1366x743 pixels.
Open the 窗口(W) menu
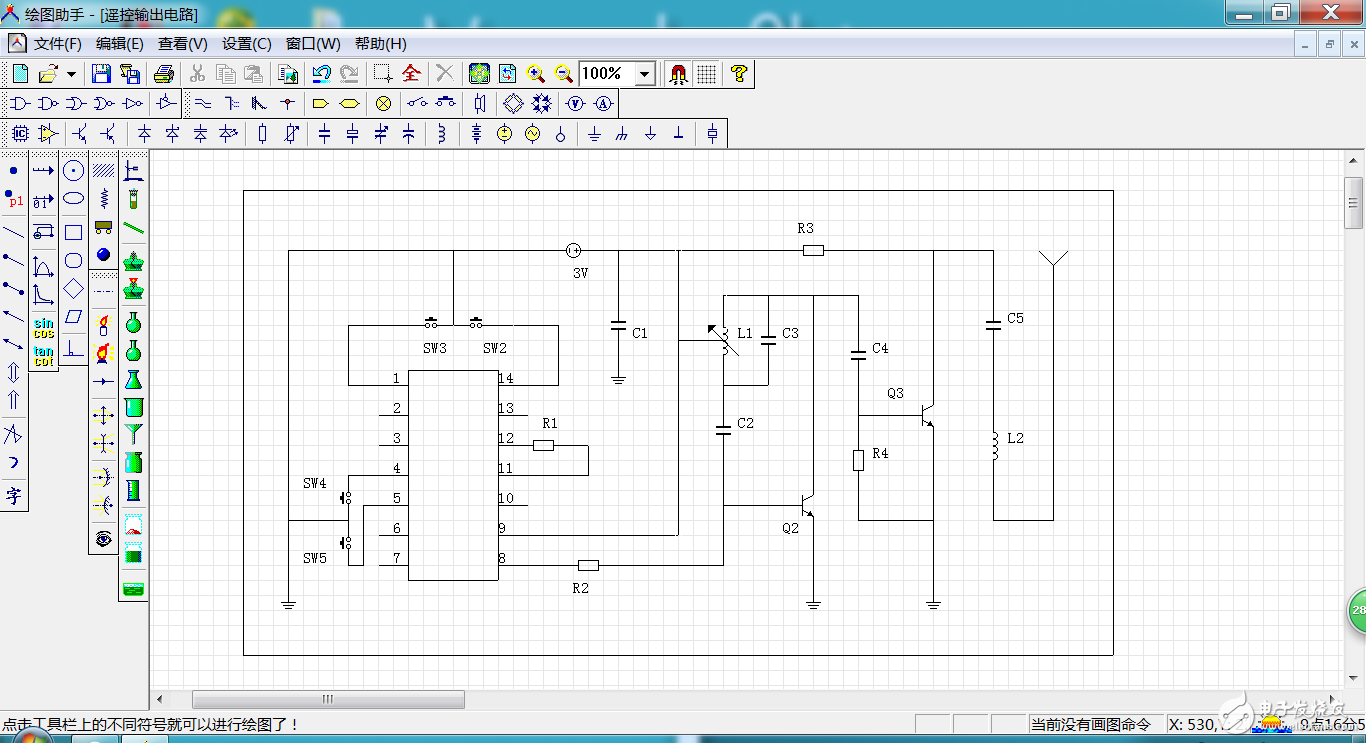[x=313, y=44]
